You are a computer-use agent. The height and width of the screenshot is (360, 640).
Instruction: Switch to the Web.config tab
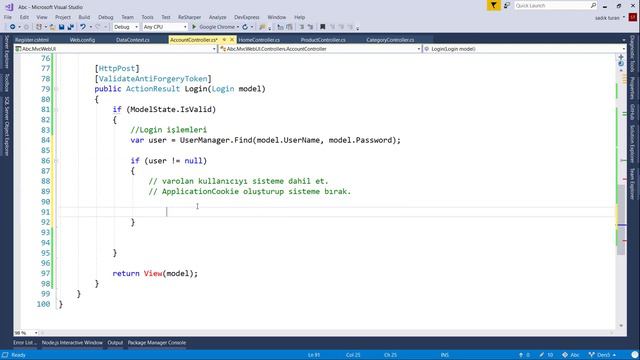point(82,40)
